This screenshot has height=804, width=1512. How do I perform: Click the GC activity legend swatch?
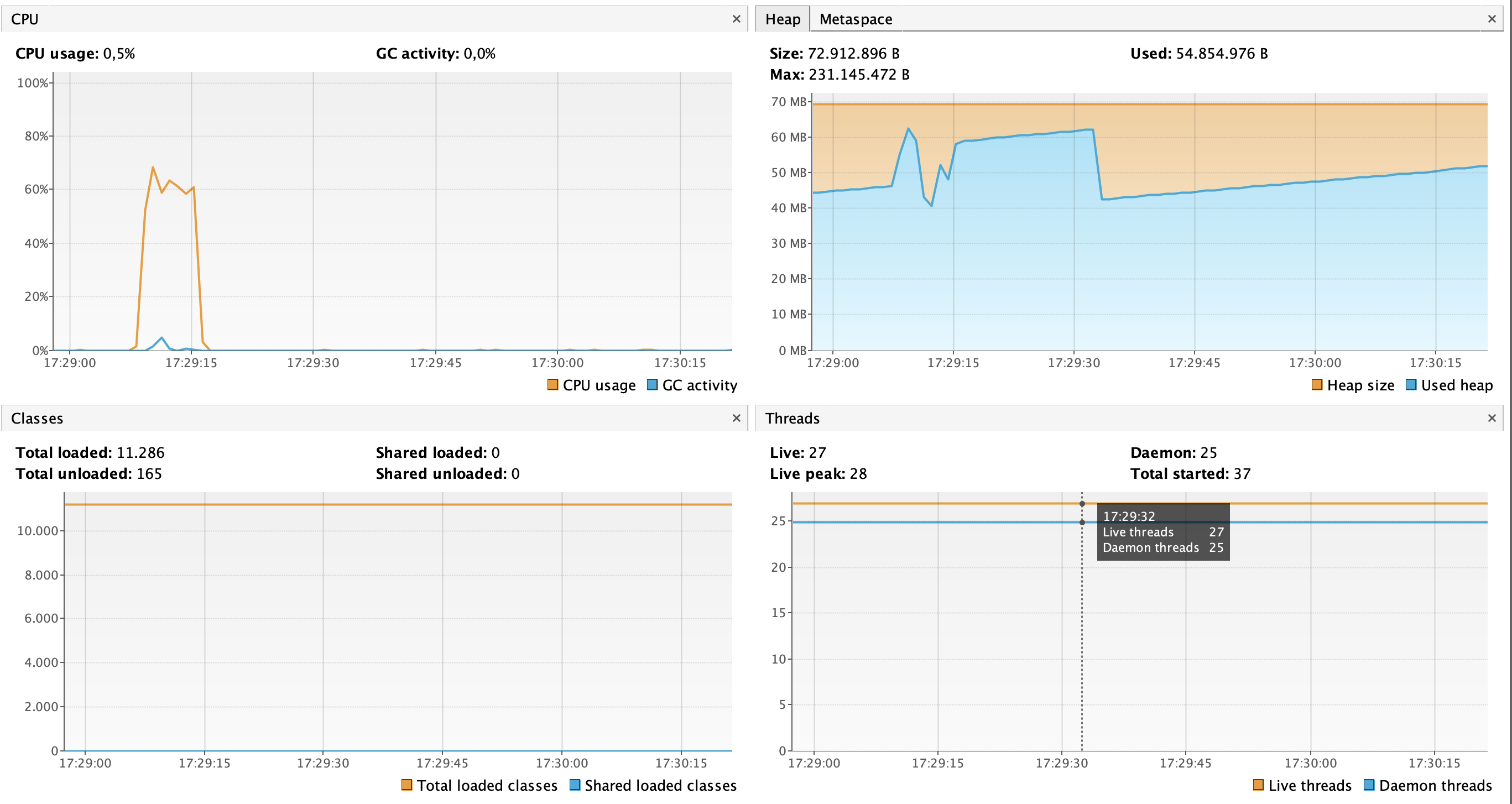tap(652, 384)
